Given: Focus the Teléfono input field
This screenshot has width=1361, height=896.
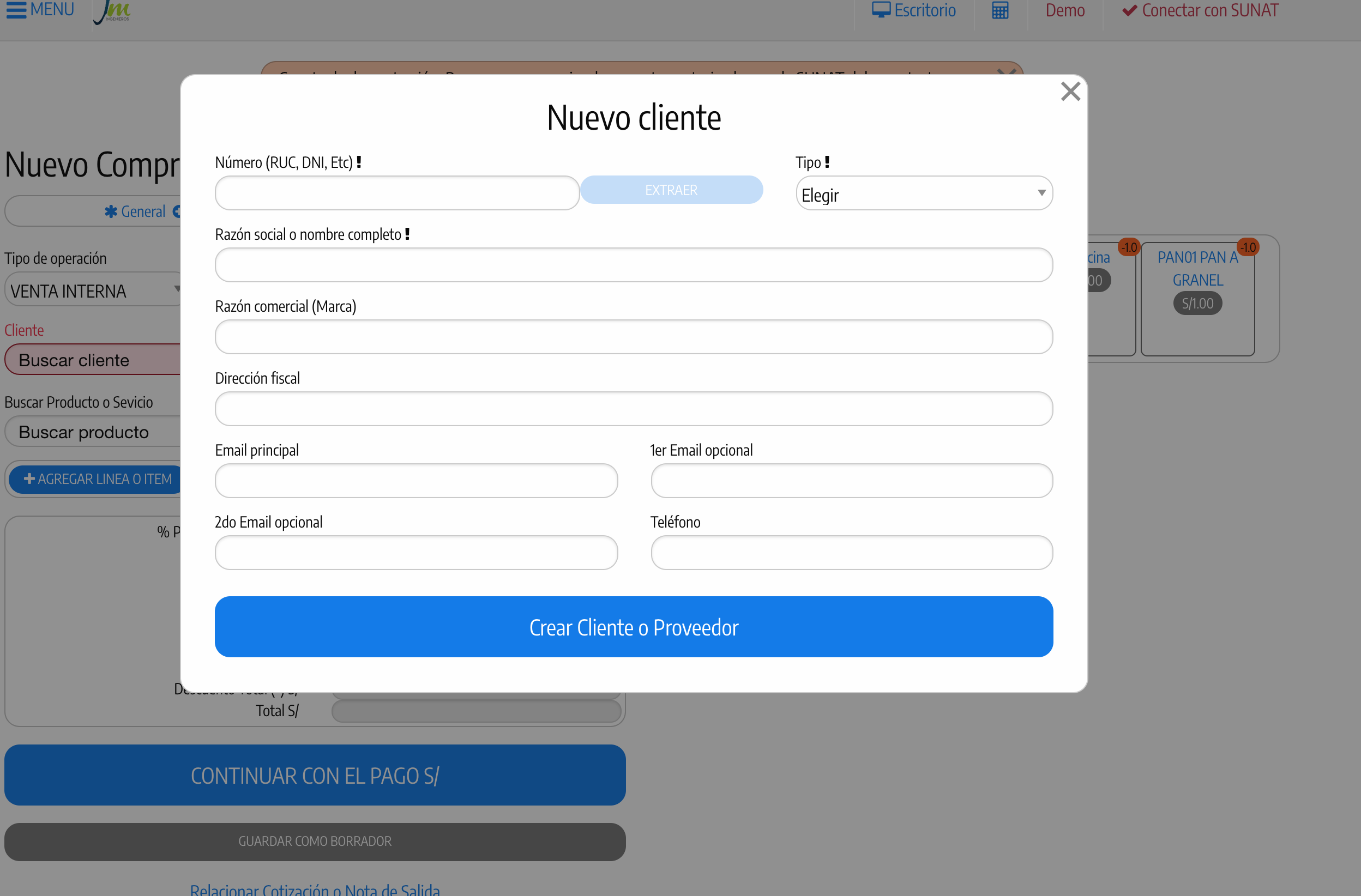Looking at the screenshot, I should (x=851, y=553).
